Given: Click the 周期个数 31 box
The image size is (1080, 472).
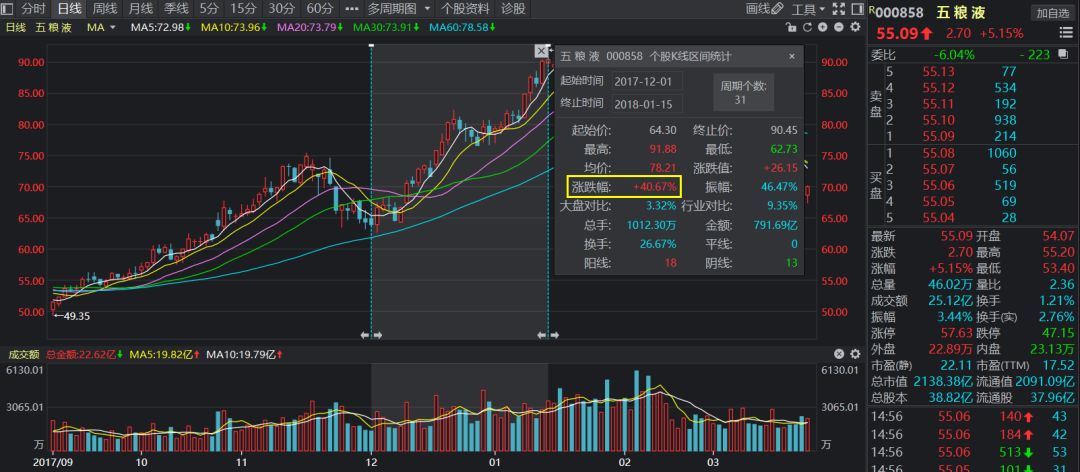Looking at the screenshot, I should (x=743, y=92).
